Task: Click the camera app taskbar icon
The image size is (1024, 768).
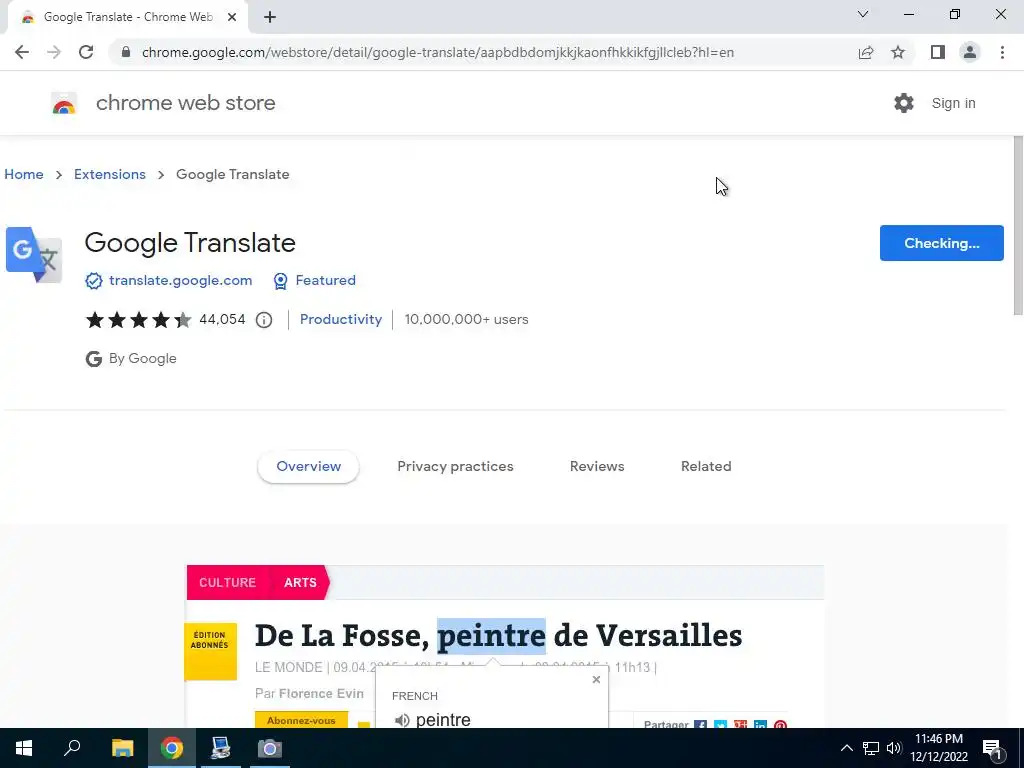Action: [x=269, y=748]
